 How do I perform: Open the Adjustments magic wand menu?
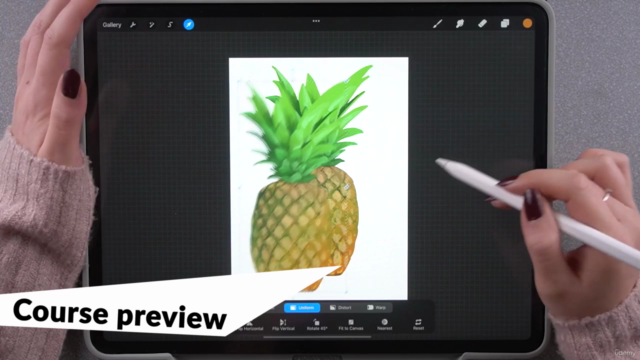click(151, 25)
